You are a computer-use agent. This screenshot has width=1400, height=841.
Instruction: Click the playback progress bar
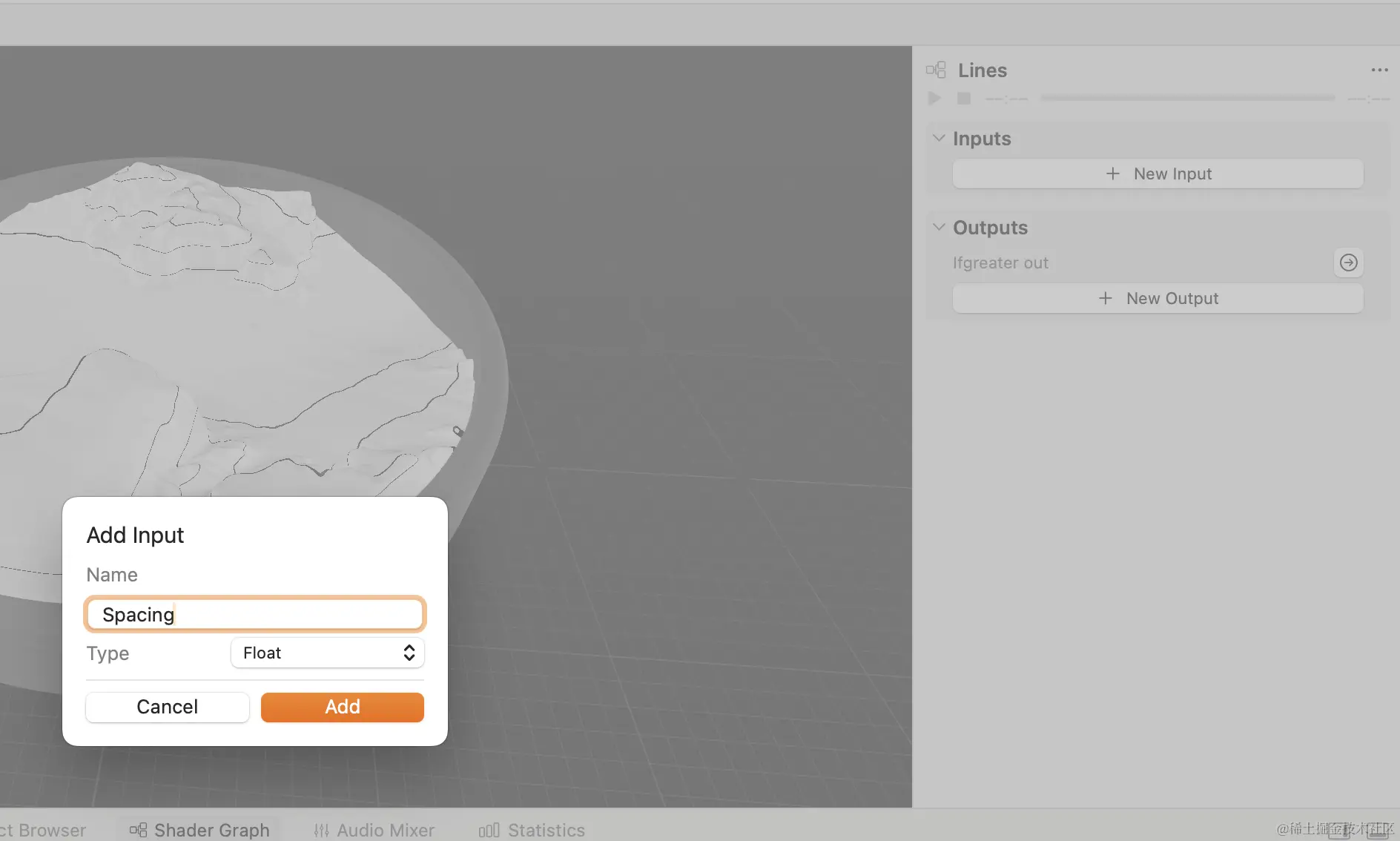[1187, 98]
